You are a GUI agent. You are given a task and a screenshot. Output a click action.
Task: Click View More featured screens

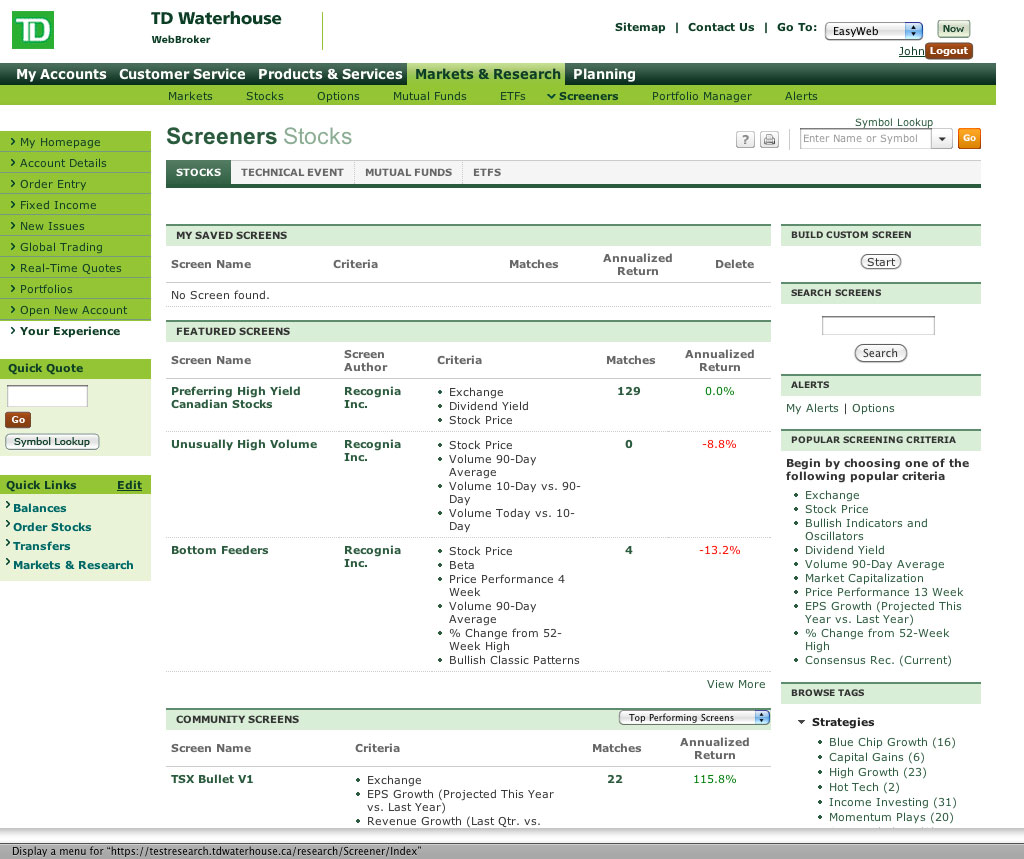(x=736, y=684)
